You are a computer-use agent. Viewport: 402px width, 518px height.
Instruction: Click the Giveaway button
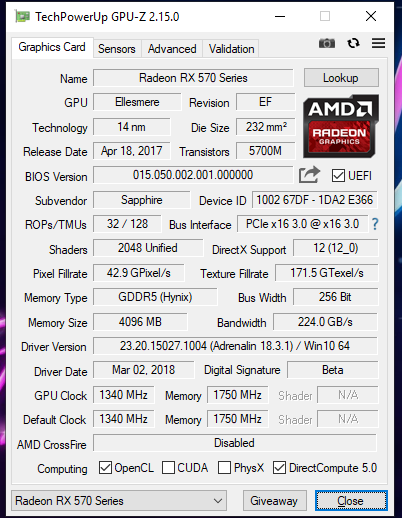pos(274,500)
